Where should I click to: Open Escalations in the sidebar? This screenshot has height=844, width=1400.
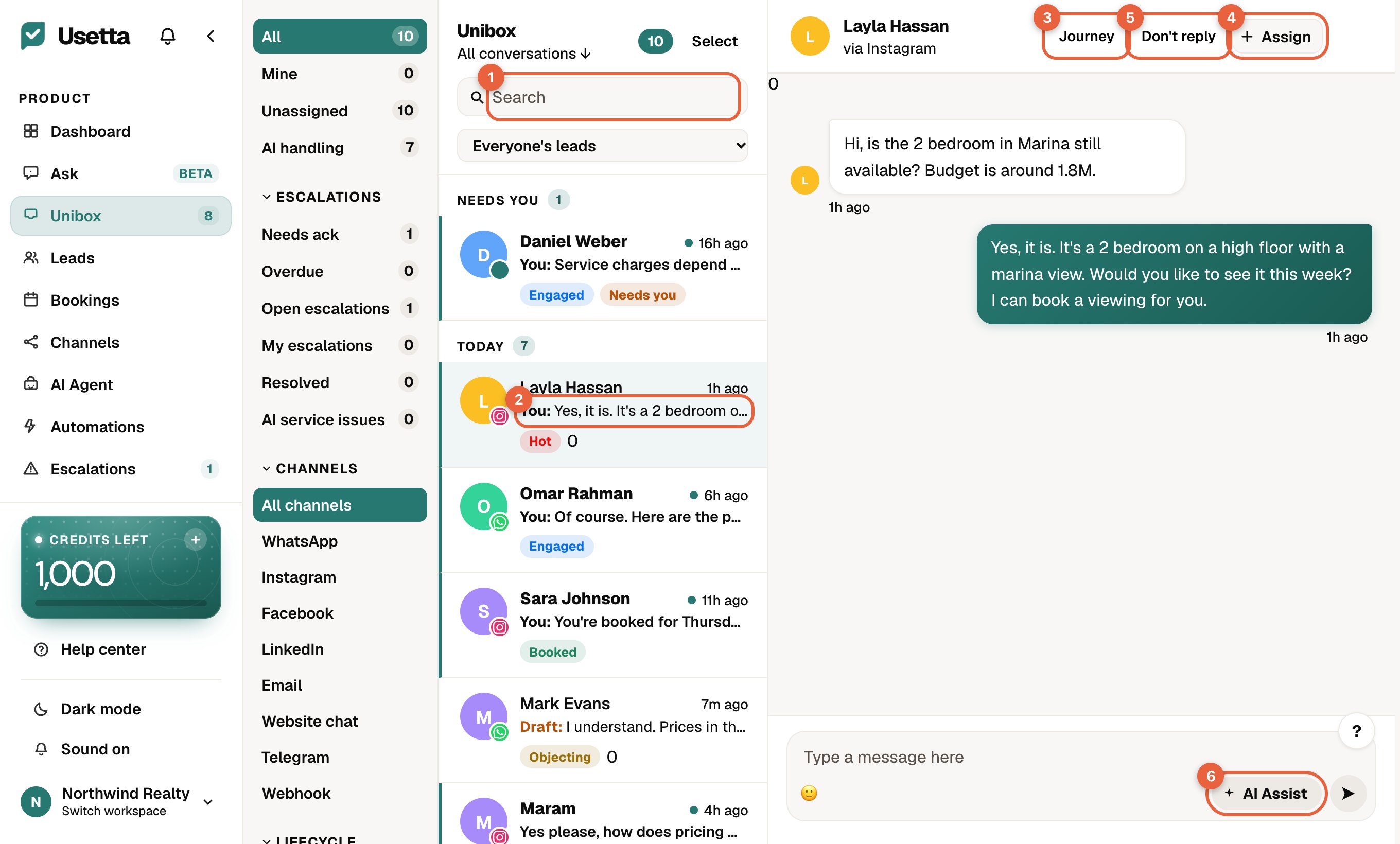[120, 468]
